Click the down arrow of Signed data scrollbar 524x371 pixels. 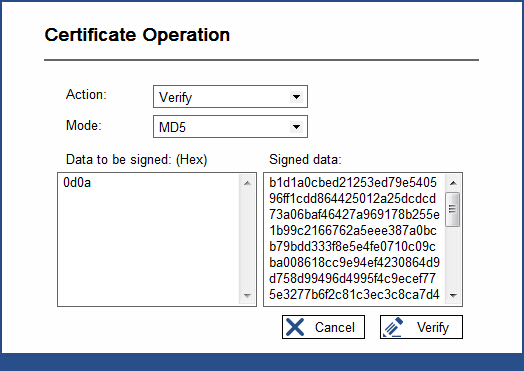tap(453, 295)
